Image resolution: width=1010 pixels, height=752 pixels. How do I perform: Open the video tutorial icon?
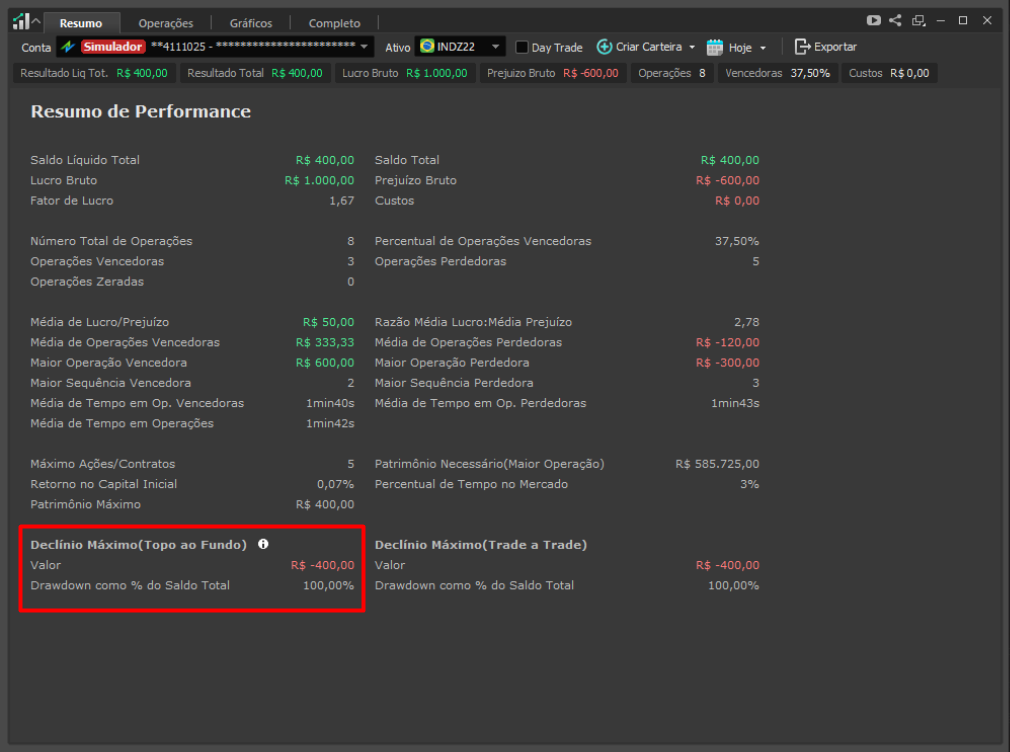pos(874,20)
